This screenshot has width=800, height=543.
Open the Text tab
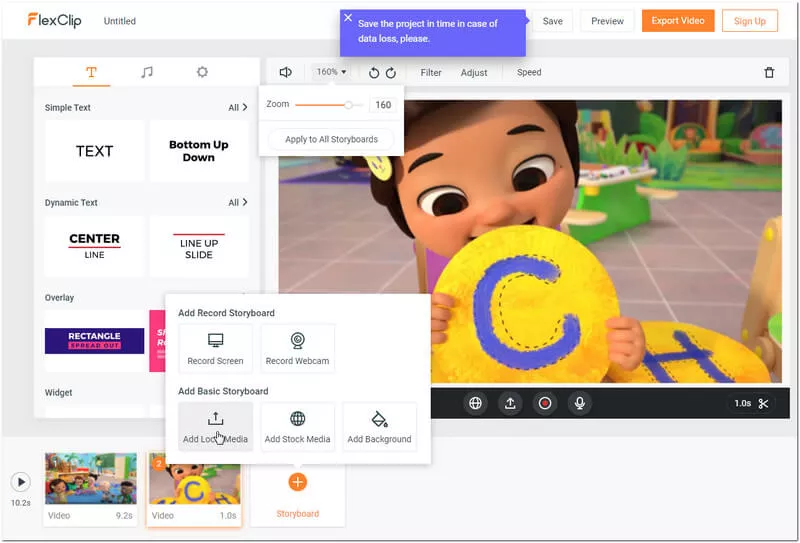point(91,72)
